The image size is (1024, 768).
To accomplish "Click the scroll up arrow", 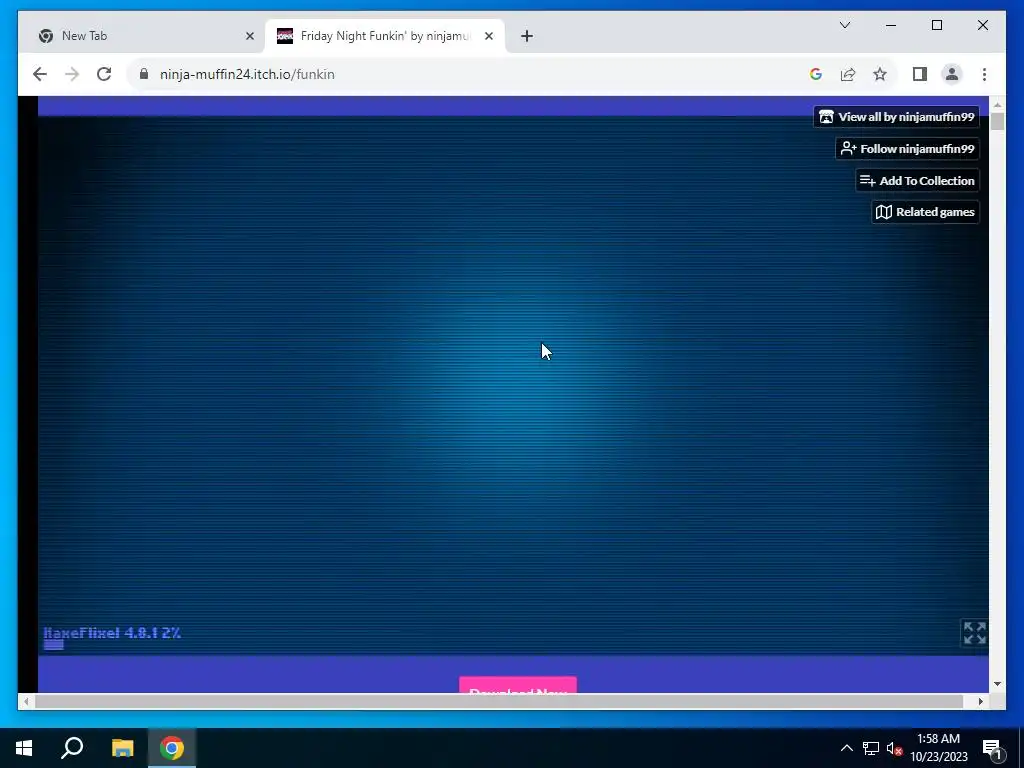I will 997,104.
